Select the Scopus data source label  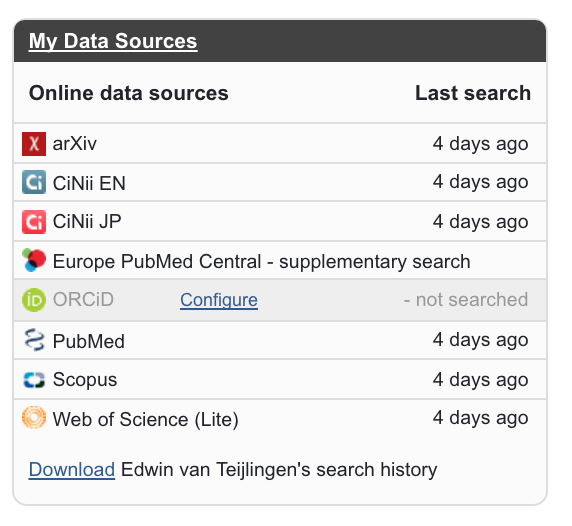pyautogui.click(x=85, y=380)
